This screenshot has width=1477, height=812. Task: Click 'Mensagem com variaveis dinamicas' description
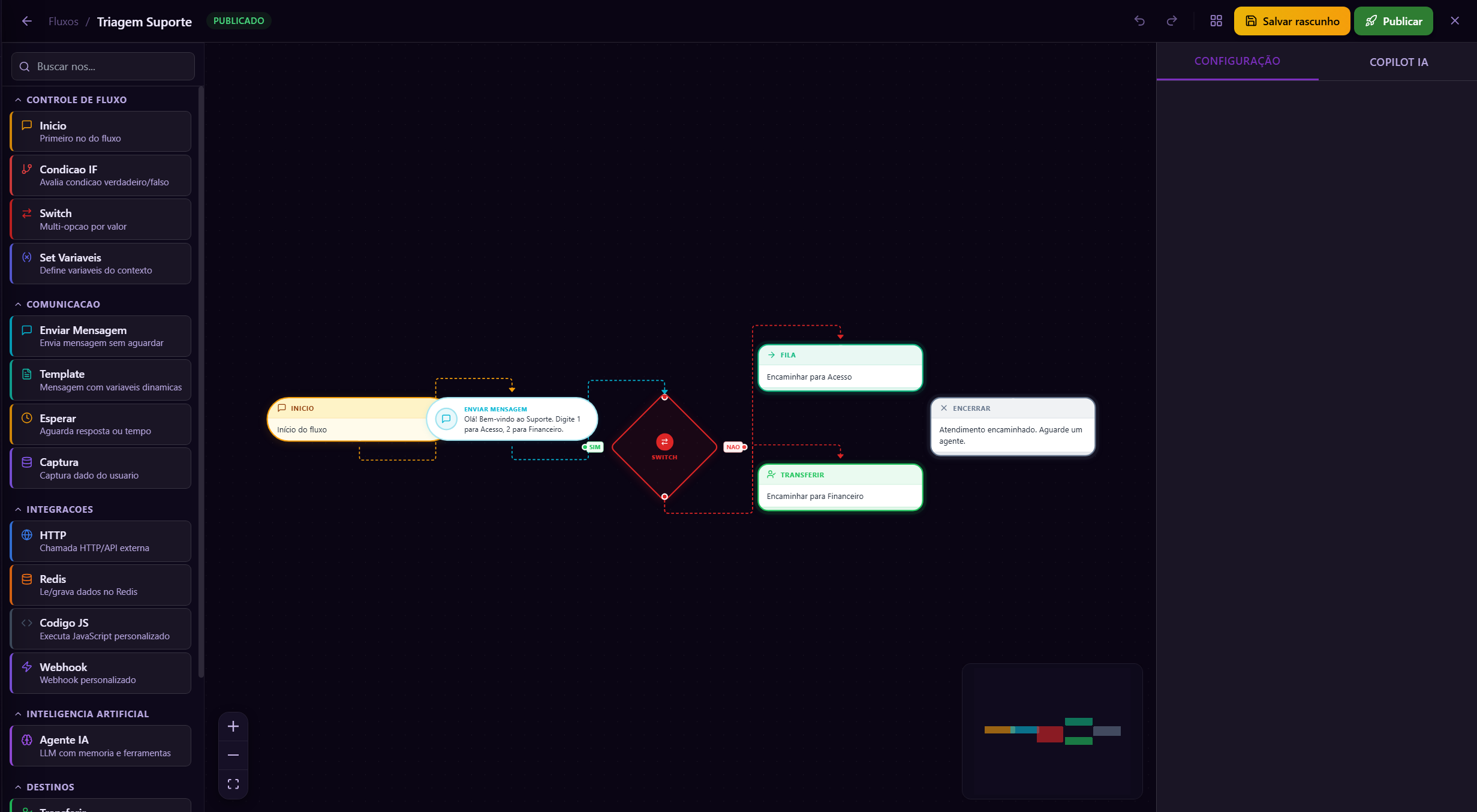tap(111, 387)
